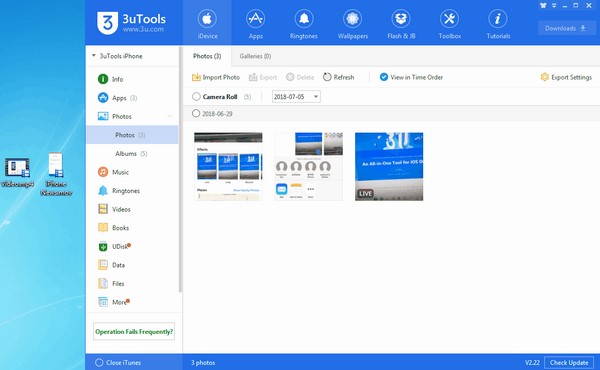This screenshot has height=370, width=600.
Task: Click the 3uTools logo
Action: coord(131,23)
